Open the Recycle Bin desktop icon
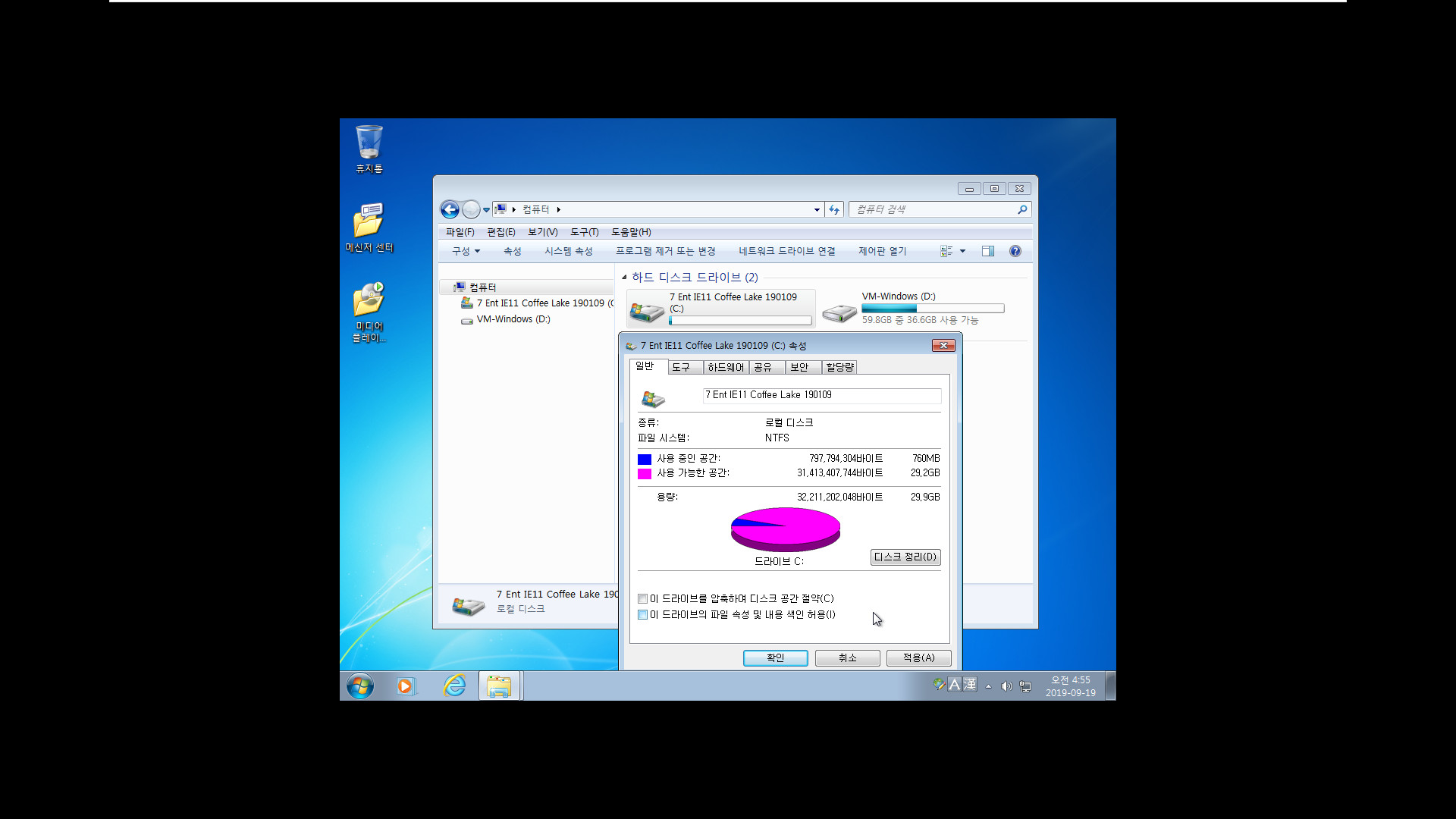The width and height of the screenshot is (1456, 819). click(x=369, y=149)
